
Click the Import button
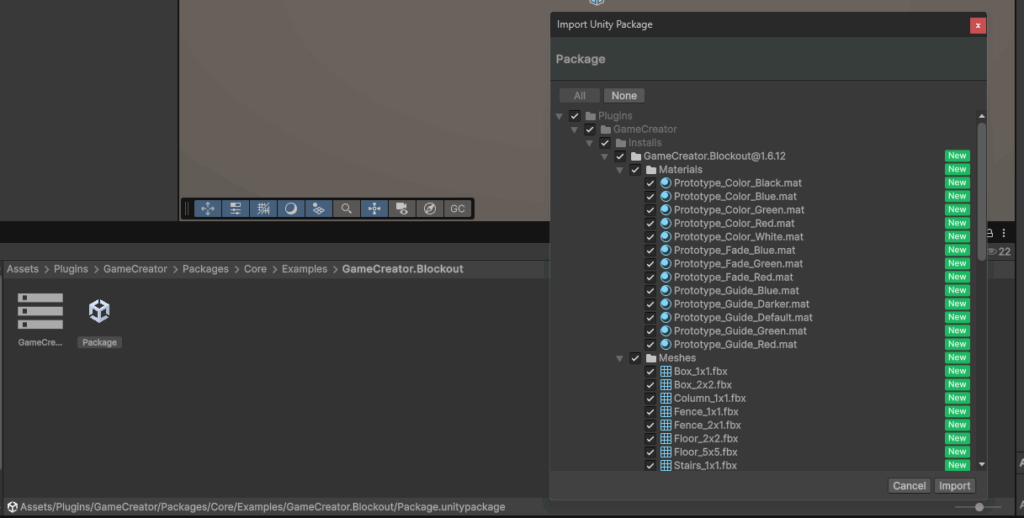[x=954, y=485]
